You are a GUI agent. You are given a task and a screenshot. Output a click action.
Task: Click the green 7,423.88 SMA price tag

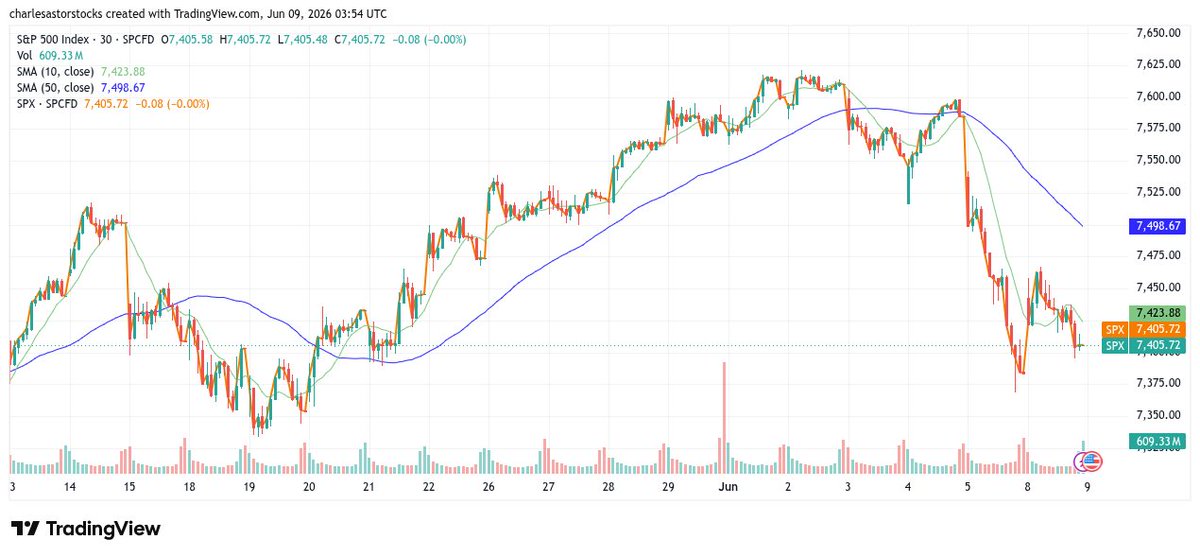(x=1156, y=312)
